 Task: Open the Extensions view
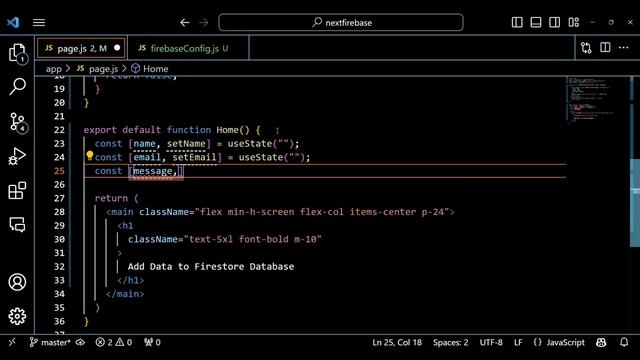coord(17,190)
